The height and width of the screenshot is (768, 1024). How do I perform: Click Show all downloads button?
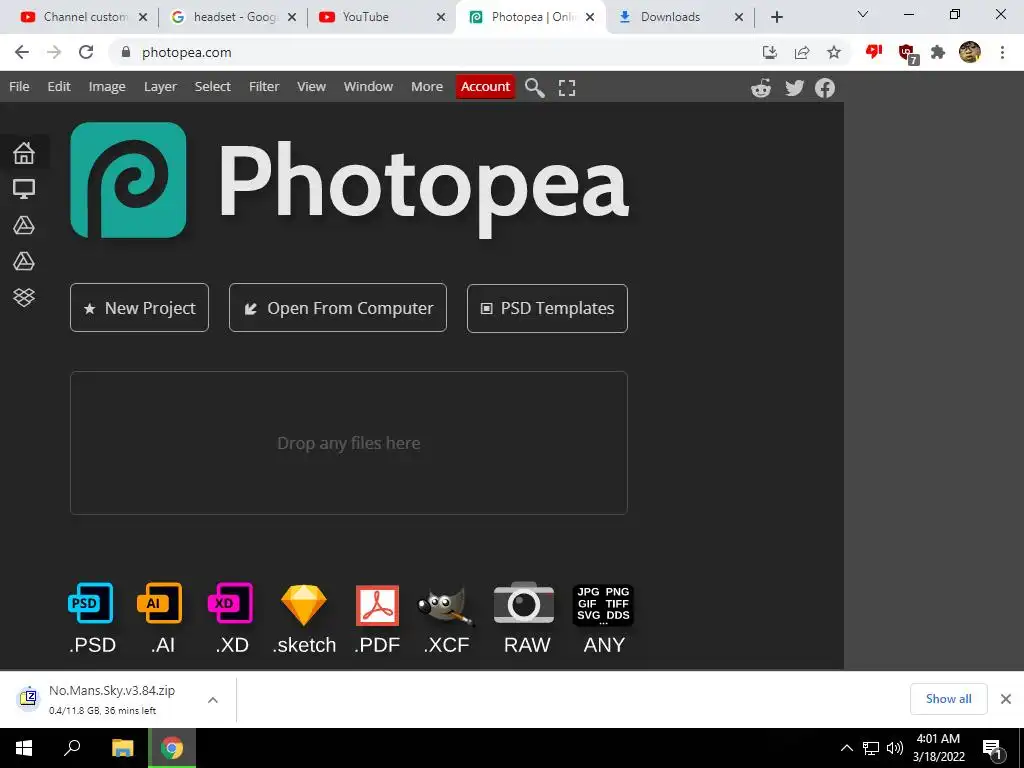[948, 699]
